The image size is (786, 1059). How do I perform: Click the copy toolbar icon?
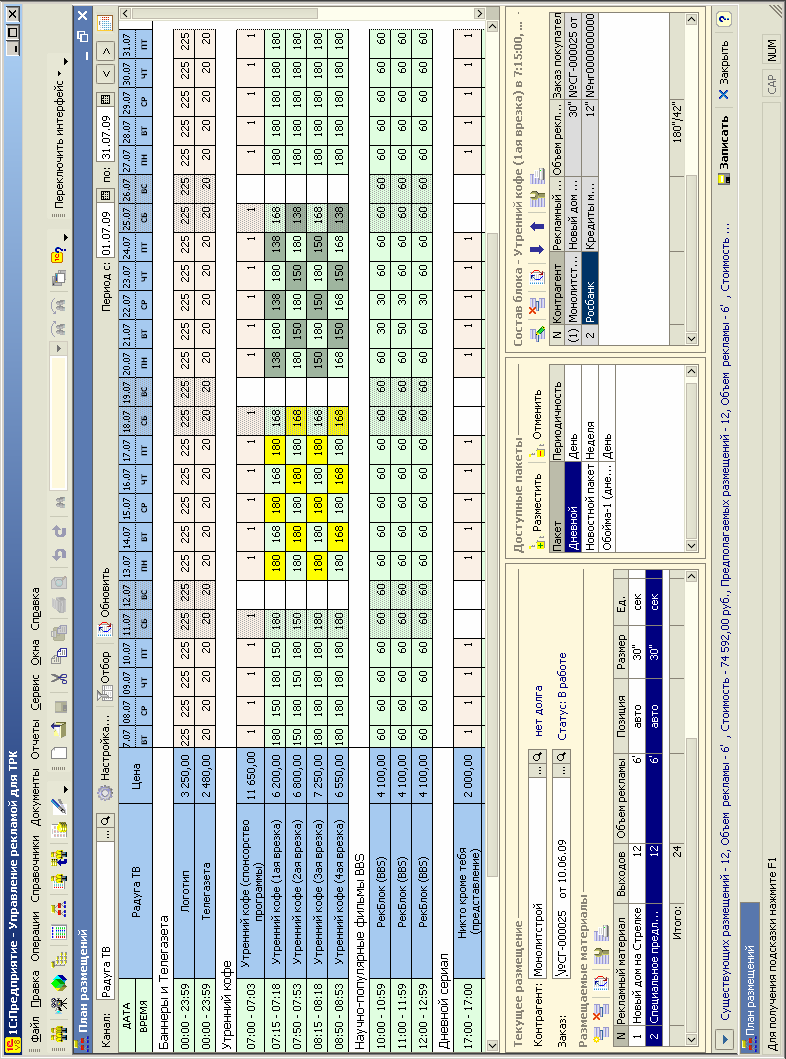59,654
